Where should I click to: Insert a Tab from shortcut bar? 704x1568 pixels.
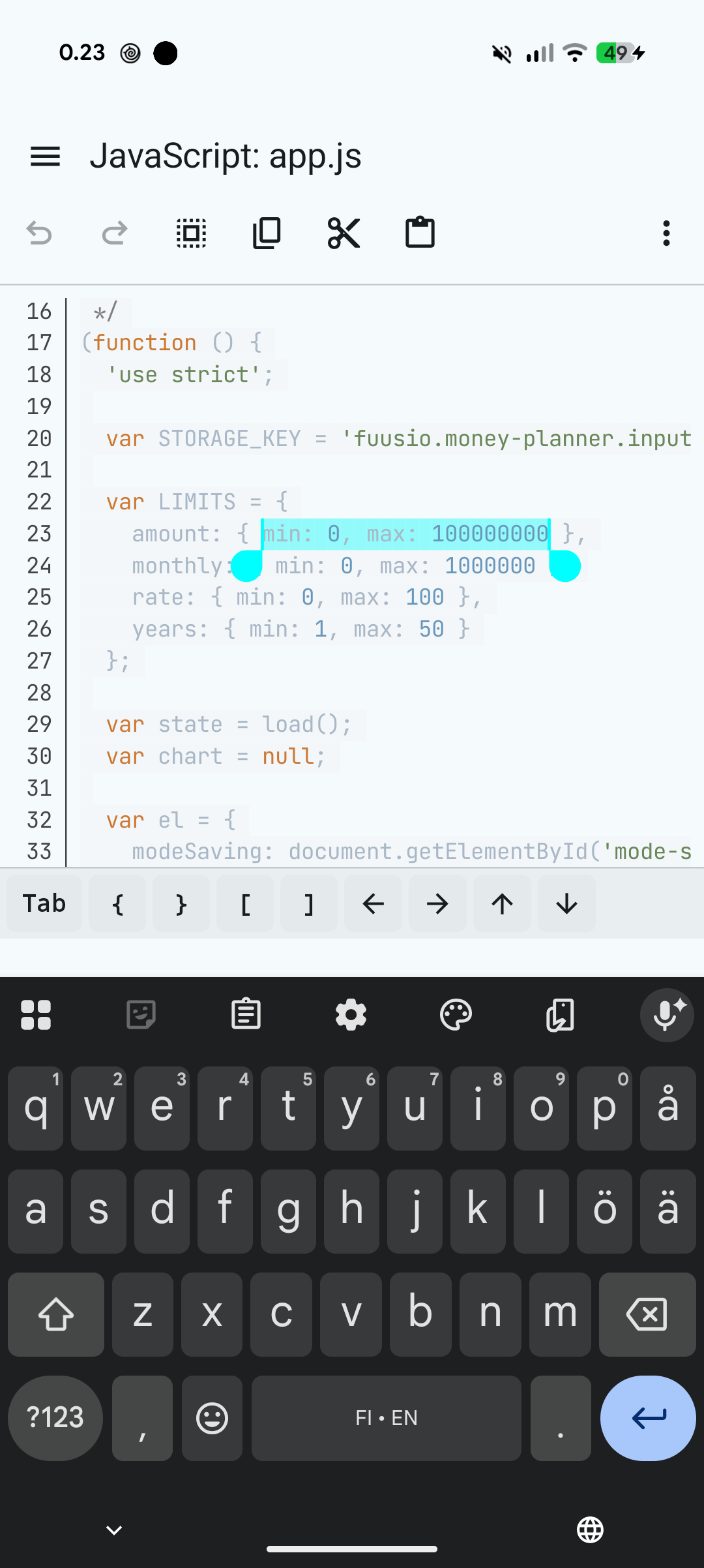(44, 903)
